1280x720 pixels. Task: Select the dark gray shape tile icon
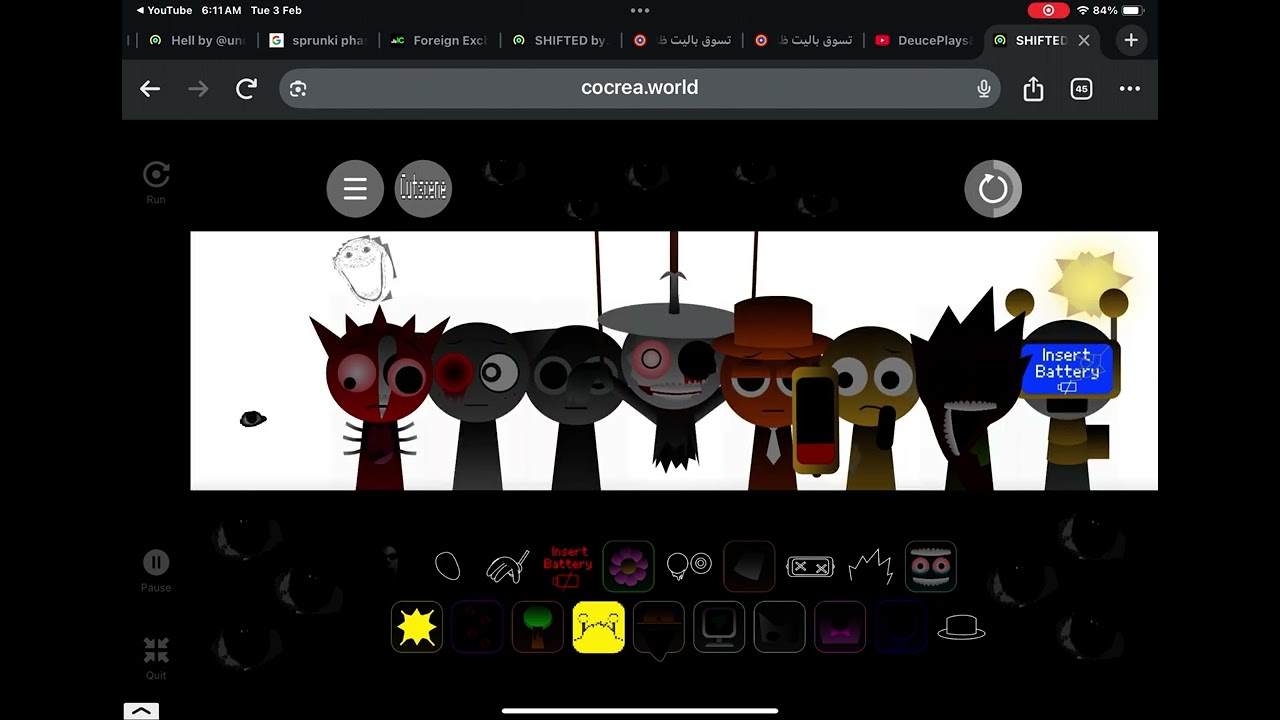[749, 567]
